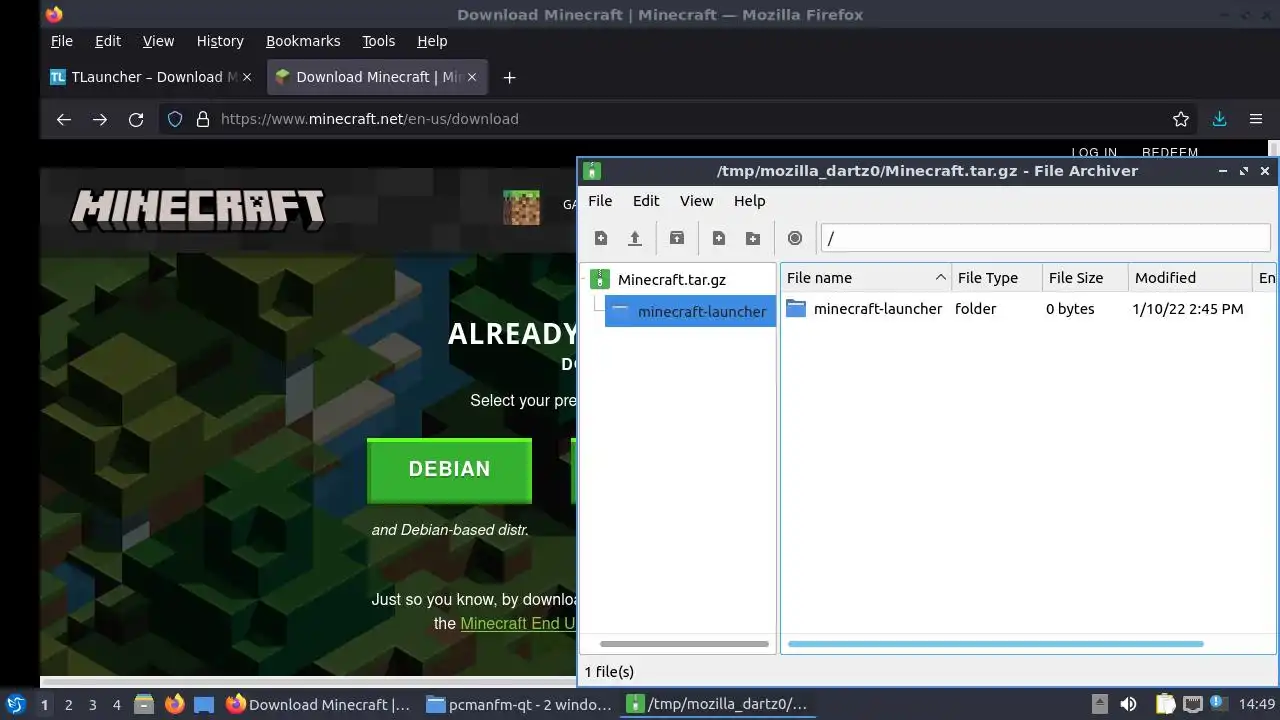
Task: Bookmark this page with the star icon
Action: 1181,119
